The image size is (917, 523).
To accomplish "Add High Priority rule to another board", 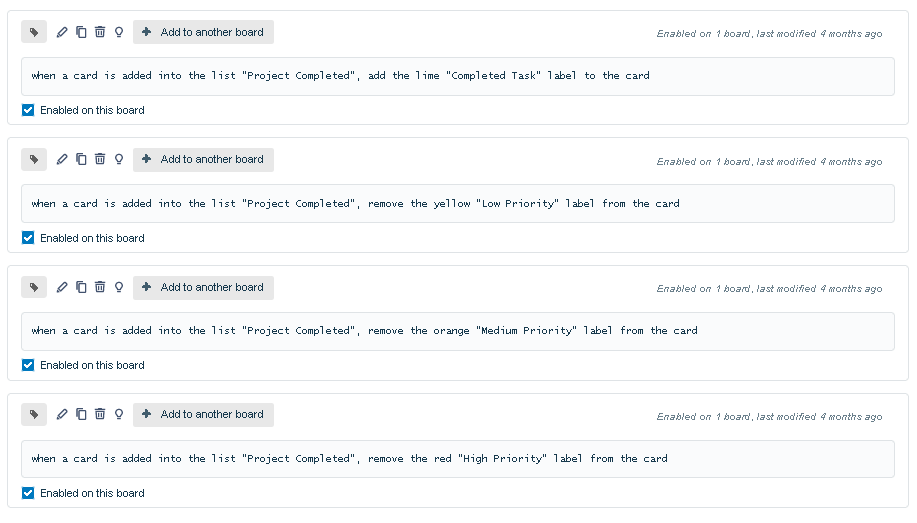I will 203,414.
